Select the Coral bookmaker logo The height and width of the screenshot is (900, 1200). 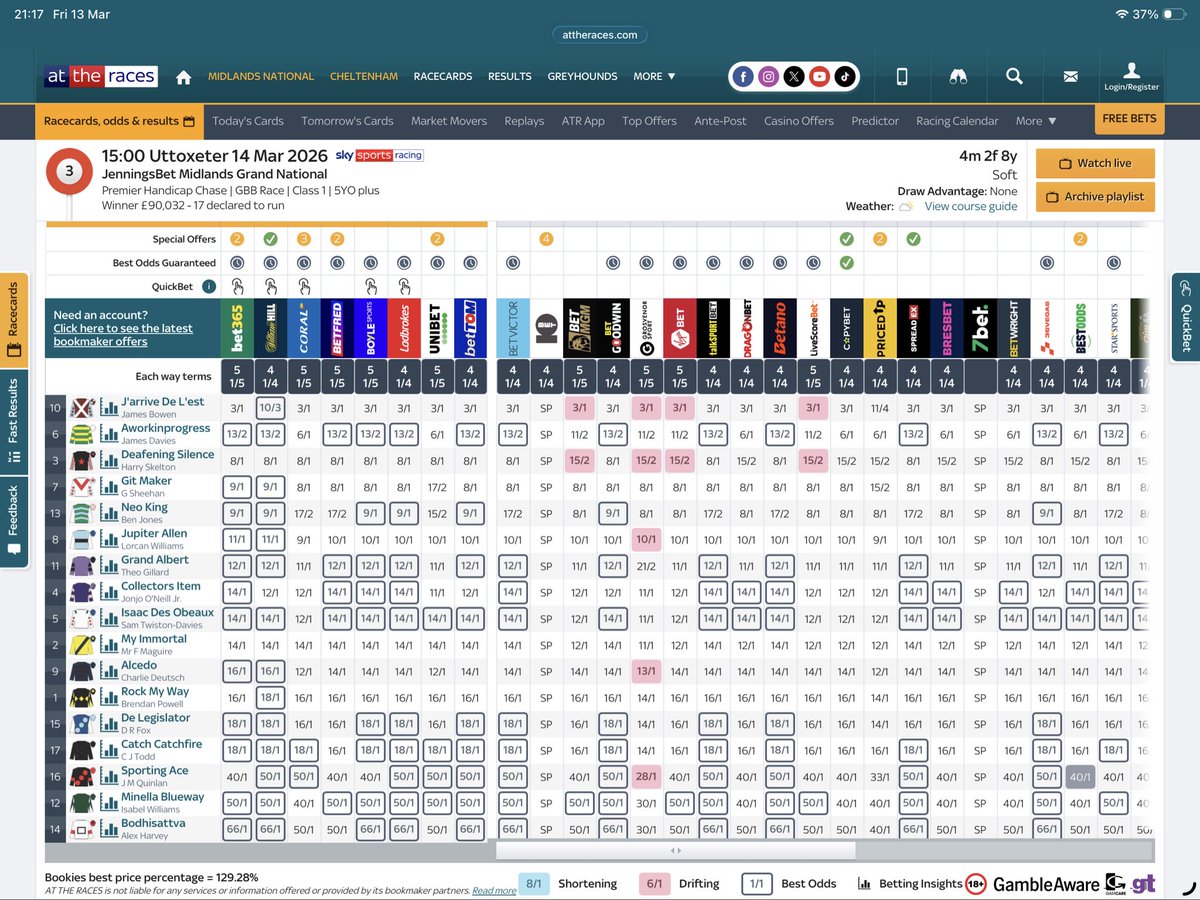coord(304,328)
